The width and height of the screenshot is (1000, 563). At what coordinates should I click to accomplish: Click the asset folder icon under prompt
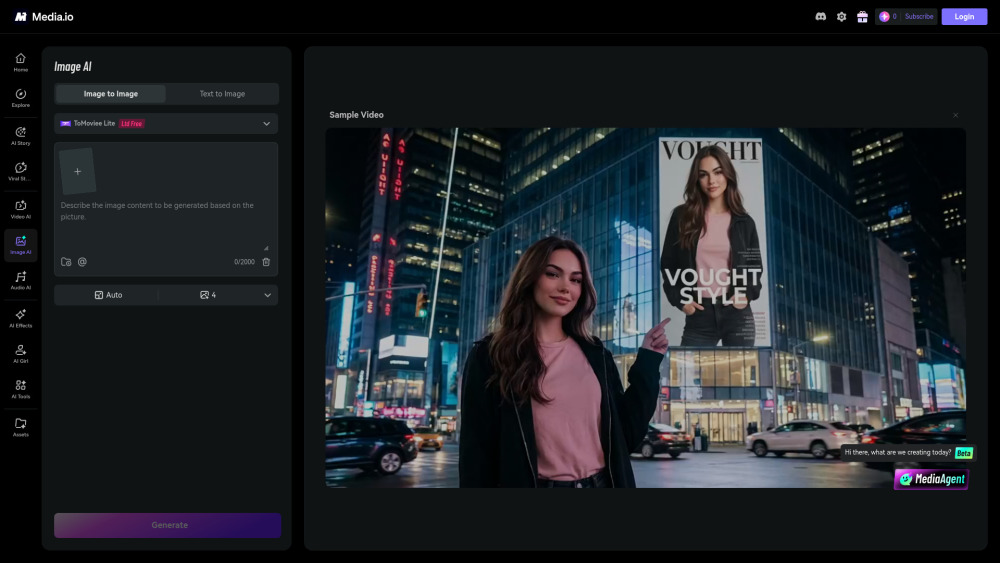pyautogui.click(x=66, y=261)
